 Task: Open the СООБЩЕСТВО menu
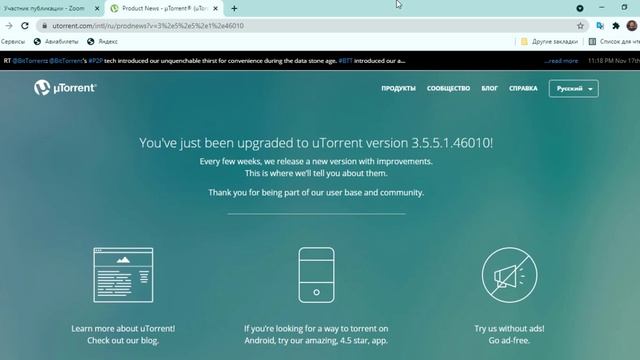(x=448, y=88)
